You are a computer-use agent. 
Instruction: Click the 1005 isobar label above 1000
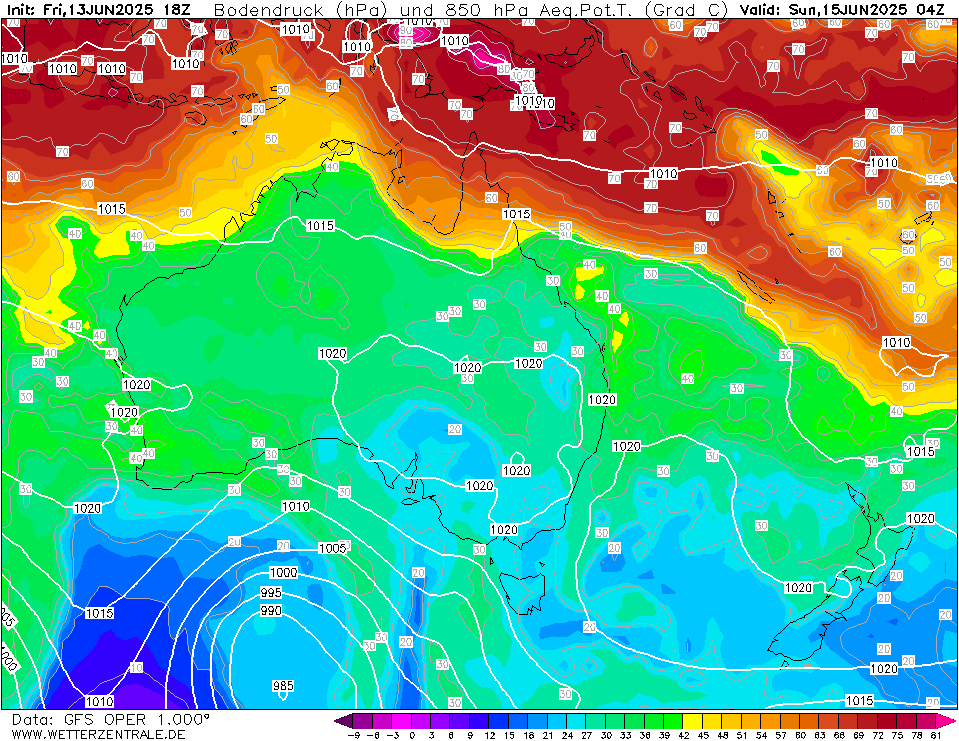(x=333, y=548)
